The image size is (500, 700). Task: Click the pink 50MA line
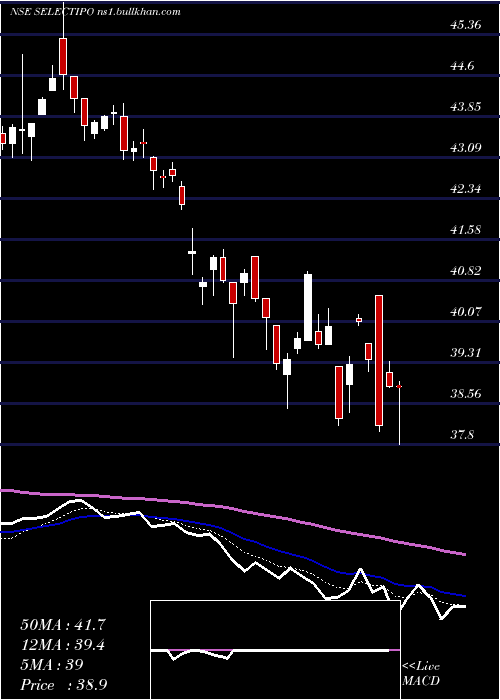click(x=232, y=508)
